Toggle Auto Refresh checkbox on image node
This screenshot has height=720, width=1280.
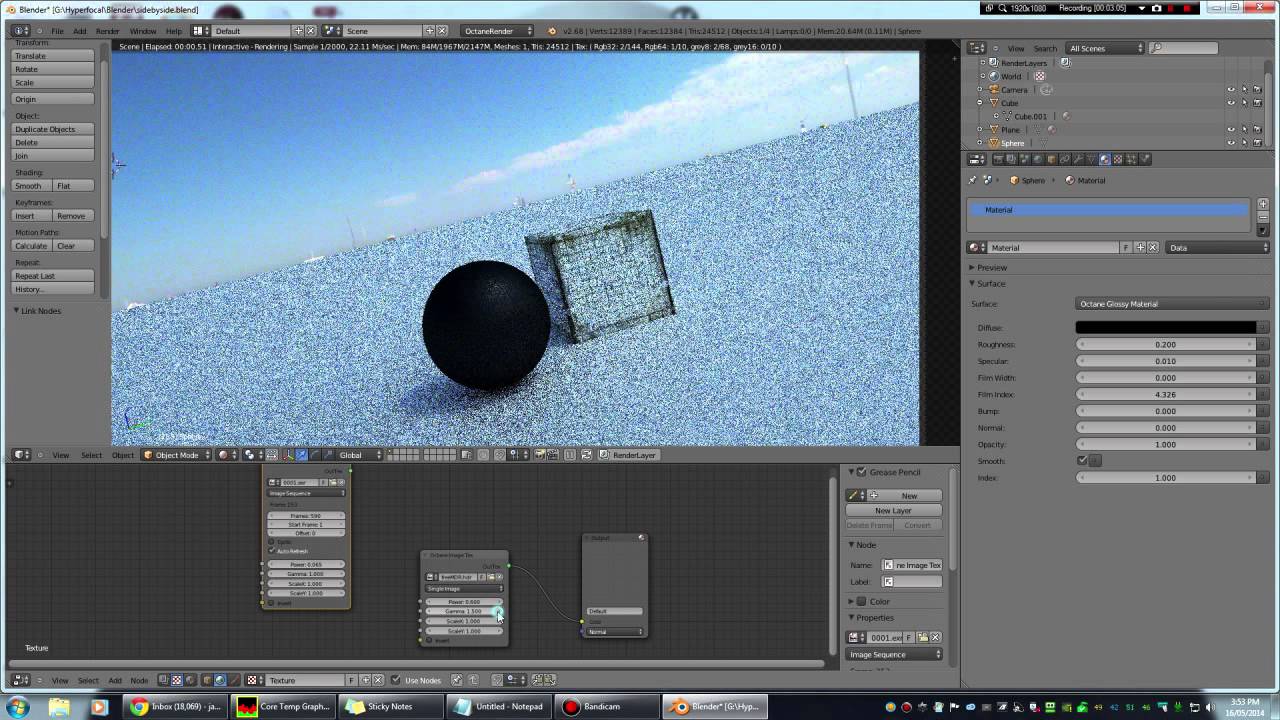pos(271,551)
